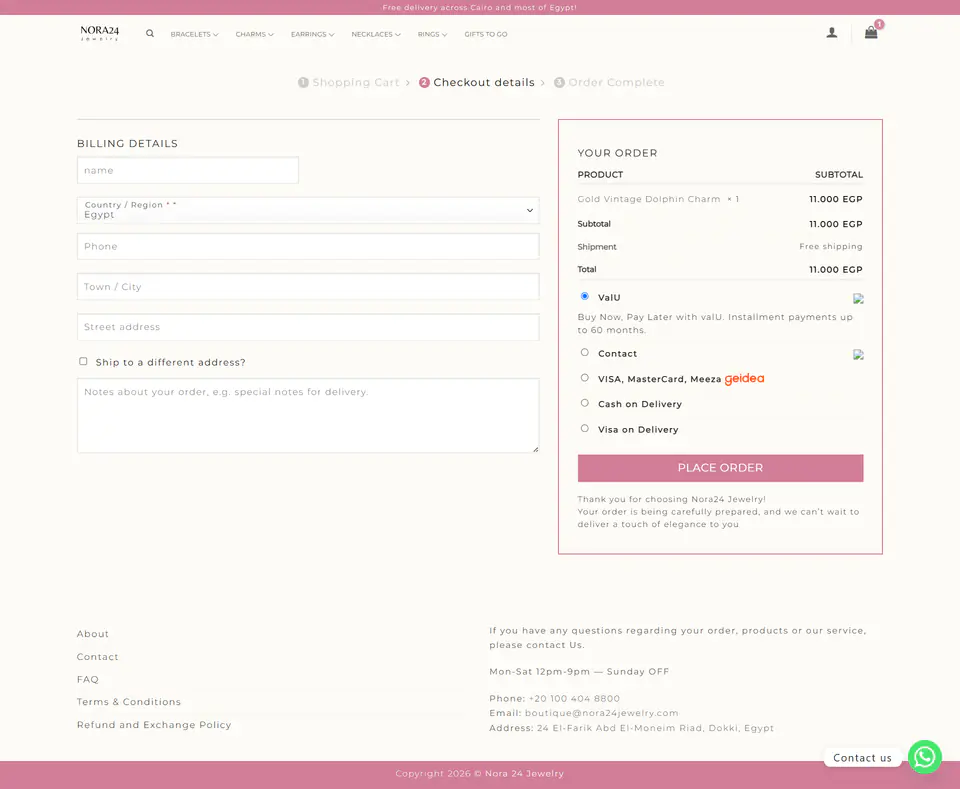Open Terms & Conditions footer link
This screenshot has height=789, width=960.
[x=129, y=702]
